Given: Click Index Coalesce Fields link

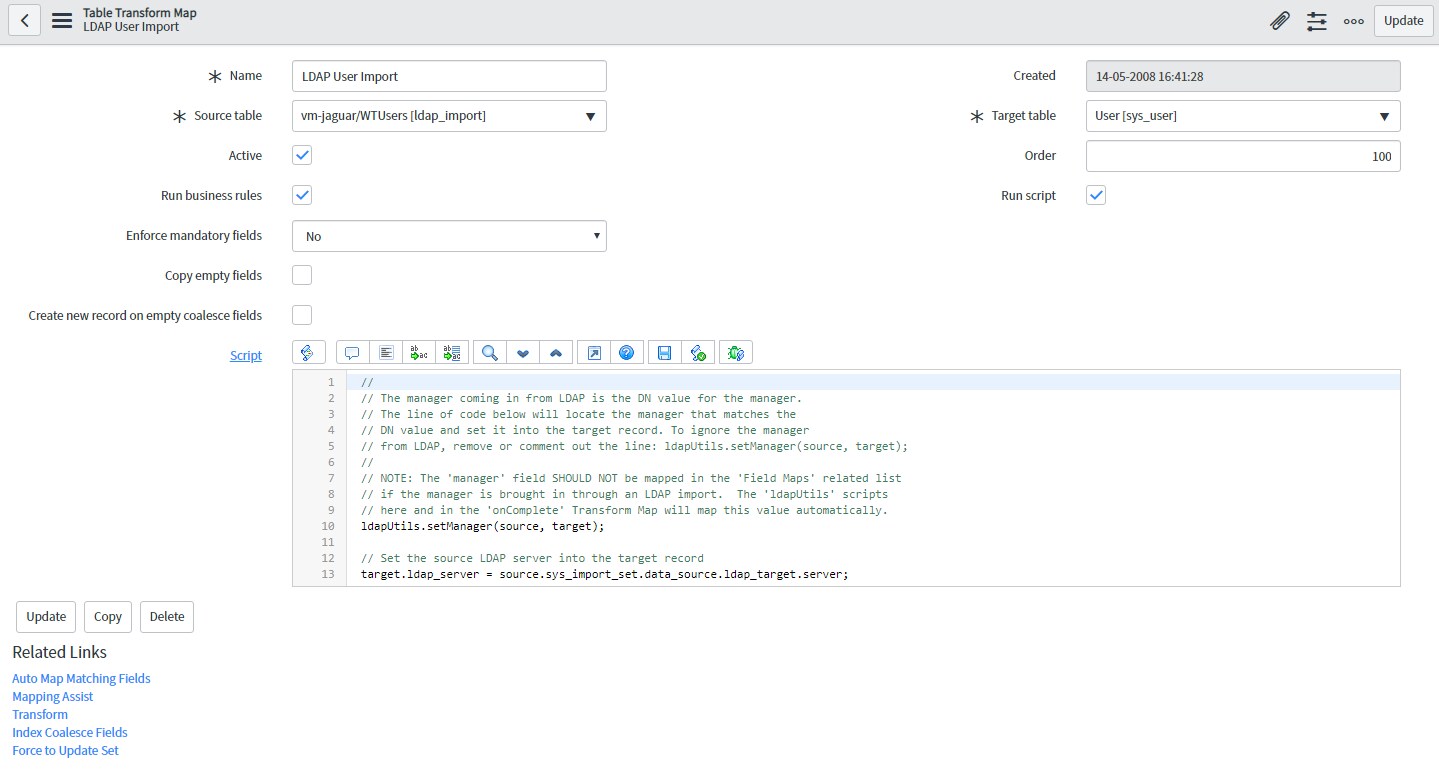Looking at the screenshot, I should [x=70, y=732].
